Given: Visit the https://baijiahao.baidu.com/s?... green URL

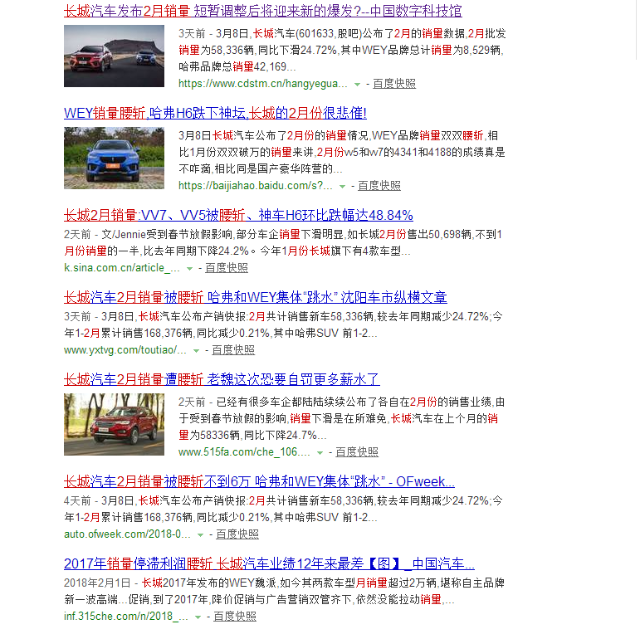Looking at the screenshot, I should coord(255,186).
